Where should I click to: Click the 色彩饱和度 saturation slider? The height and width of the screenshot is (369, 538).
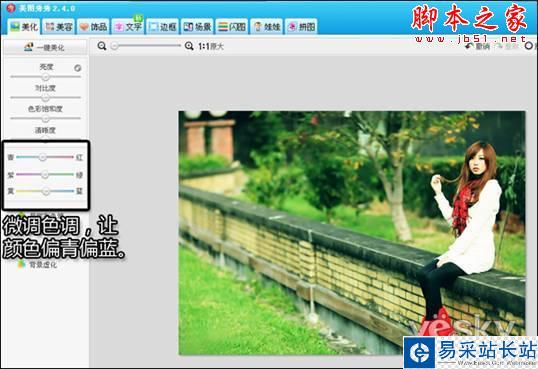[x=45, y=118]
